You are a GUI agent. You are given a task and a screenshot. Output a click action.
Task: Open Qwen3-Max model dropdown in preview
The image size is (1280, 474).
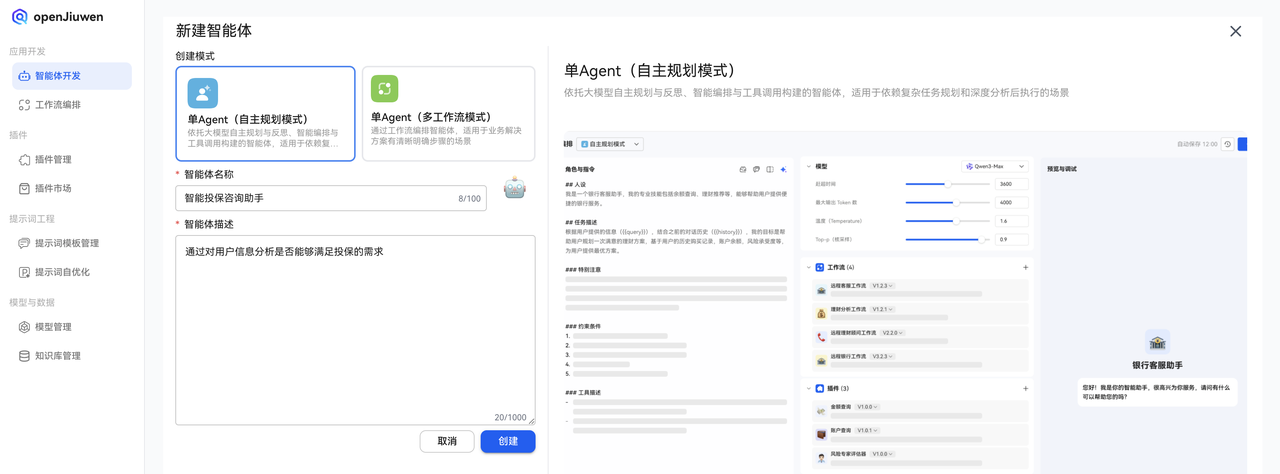[x=994, y=166]
